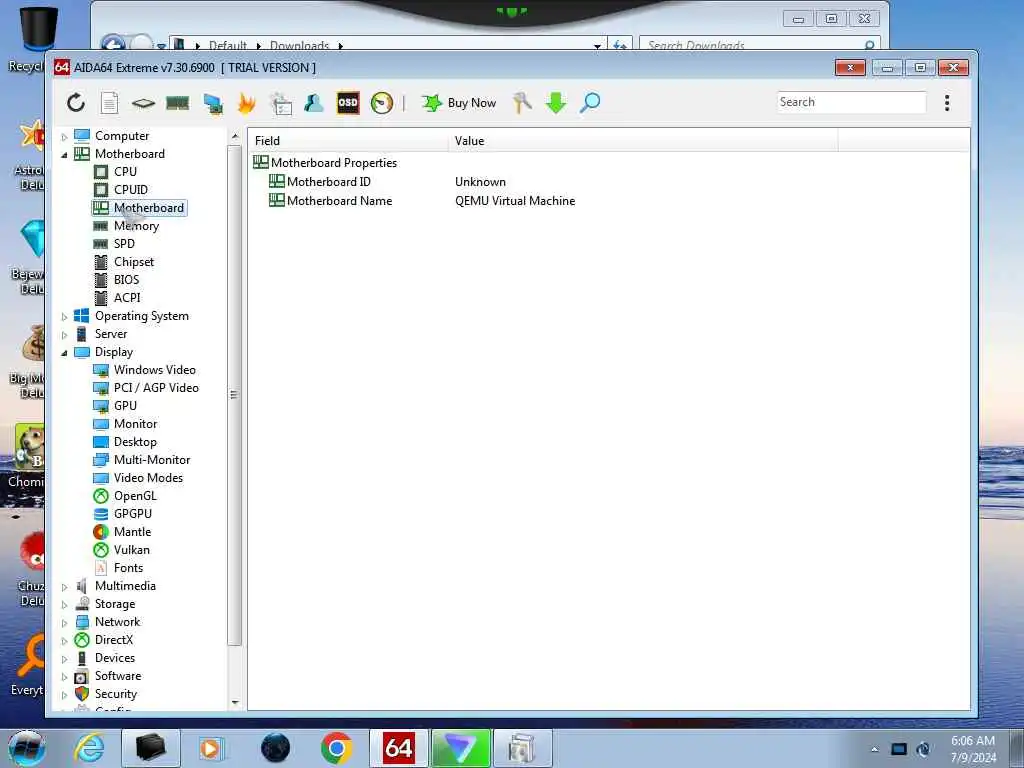Open the preferences tools icon
This screenshot has height=768, width=1024.
pos(522,103)
